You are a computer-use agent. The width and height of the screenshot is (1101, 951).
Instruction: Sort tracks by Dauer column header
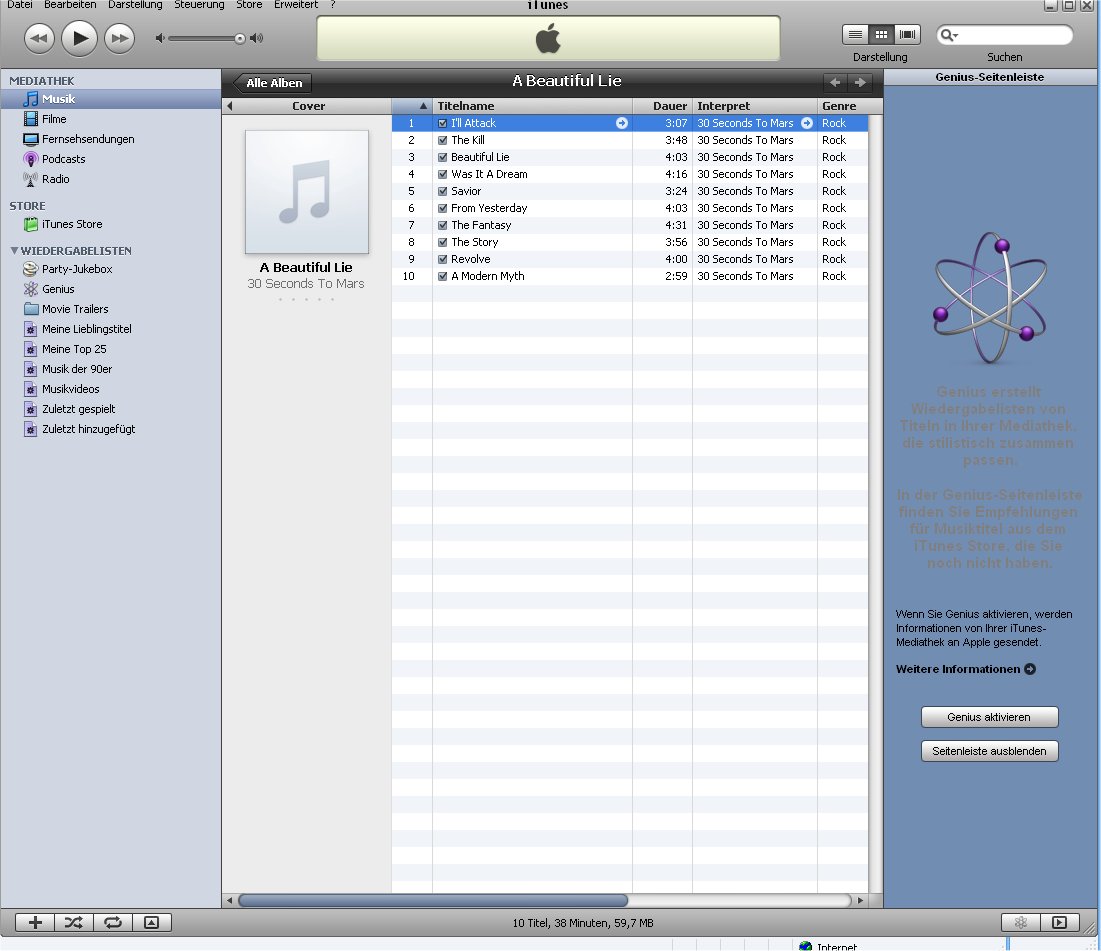click(662, 106)
